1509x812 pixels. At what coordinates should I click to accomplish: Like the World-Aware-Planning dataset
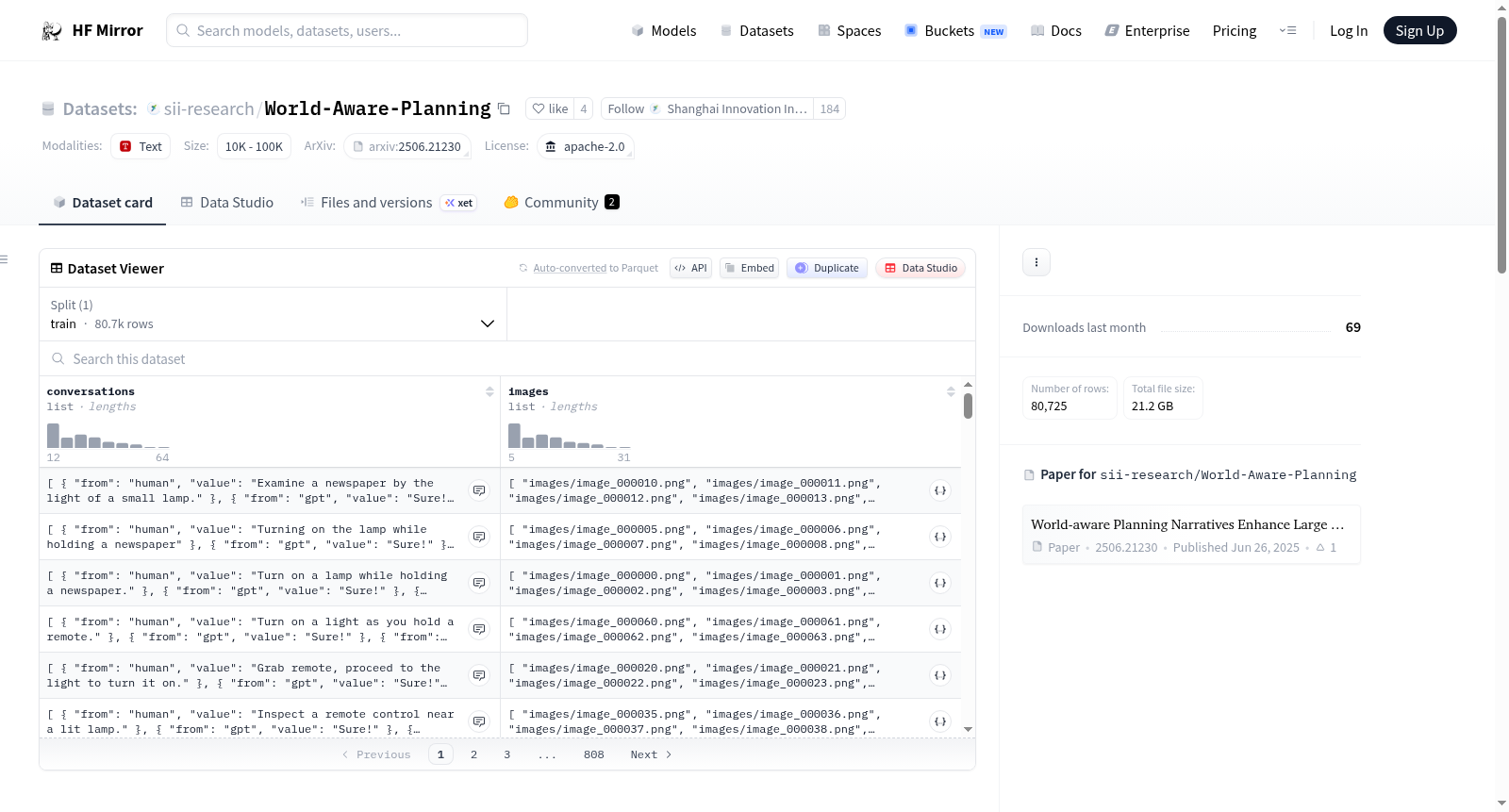point(550,109)
